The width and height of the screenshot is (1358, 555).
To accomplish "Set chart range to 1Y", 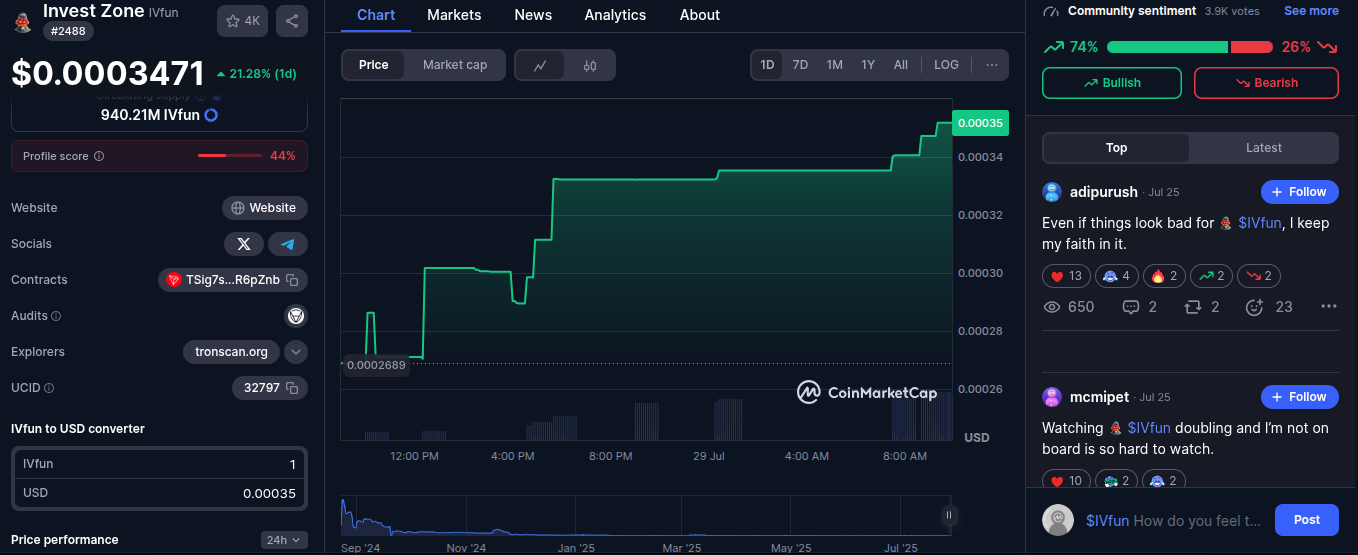I will click(868, 65).
